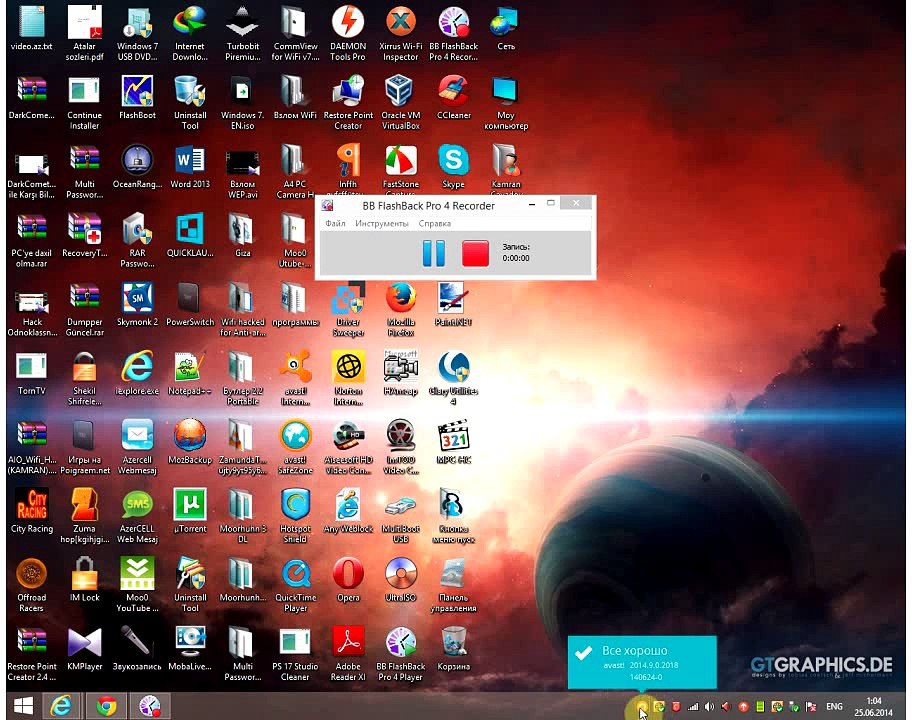Click the avast Все хорошо notification
The image size is (912, 720).
[642, 662]
